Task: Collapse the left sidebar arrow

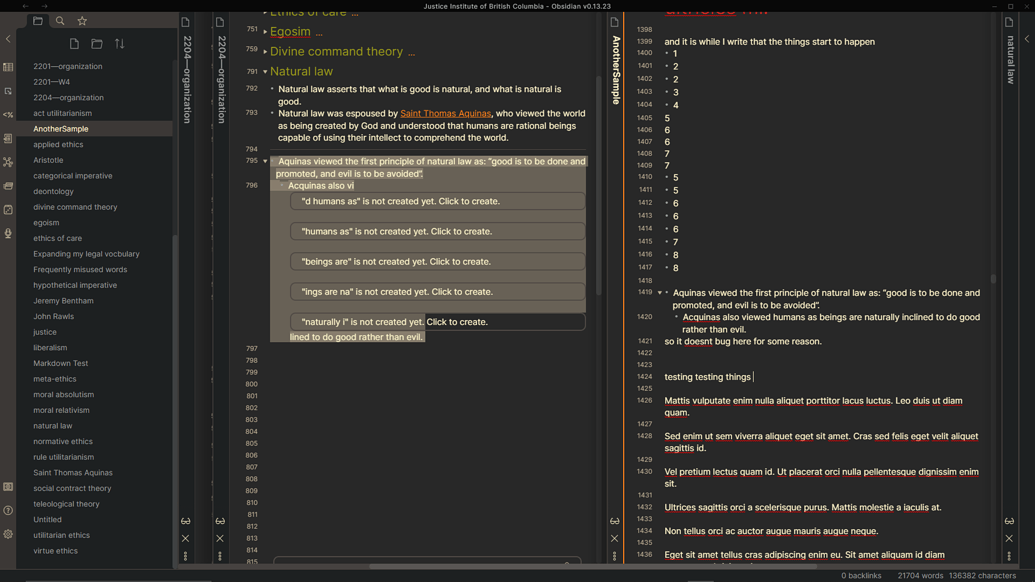Action: pyautogui.click(x=8, y=39)
